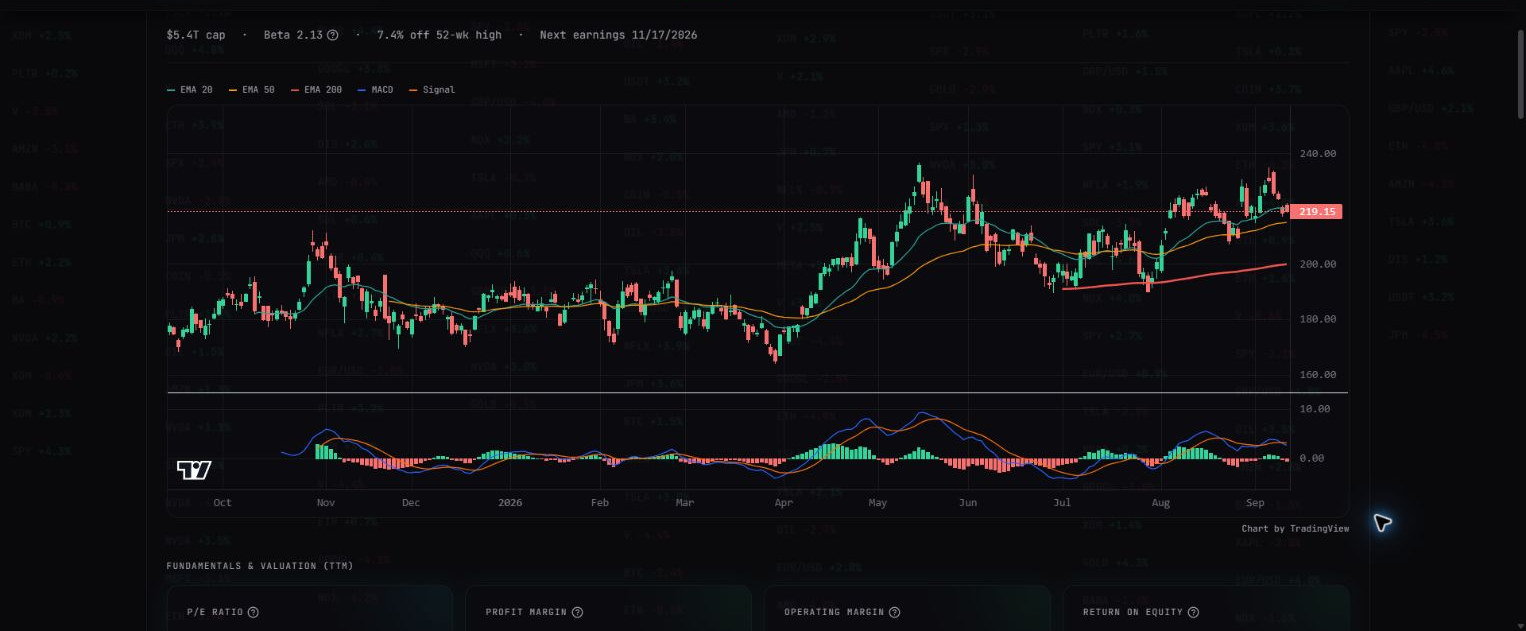Click the TradingView logo on the chart
The height and width of the screenshot is (631, 1526).
click(194, 470)
